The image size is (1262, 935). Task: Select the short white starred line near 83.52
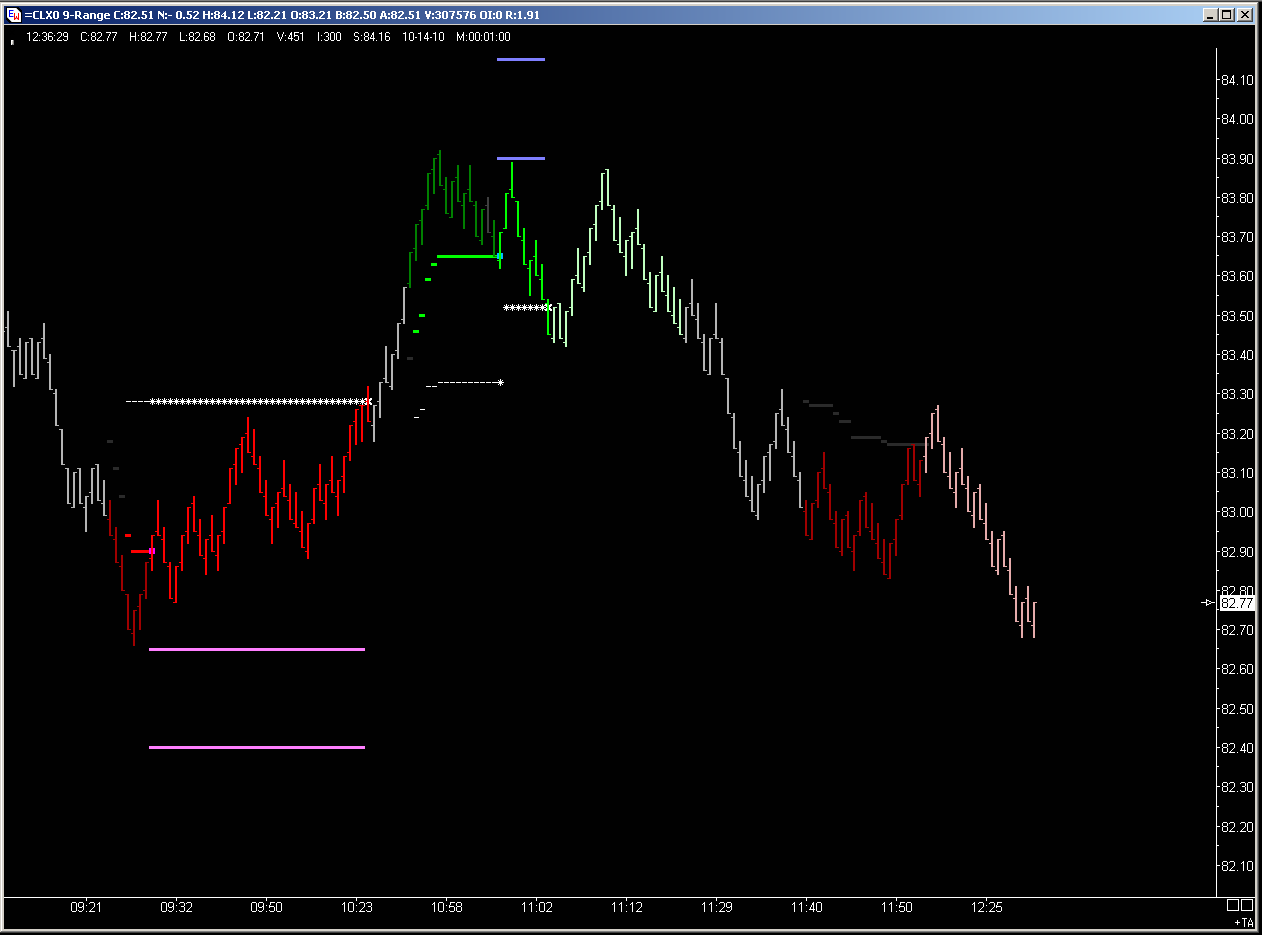(527, 308)
